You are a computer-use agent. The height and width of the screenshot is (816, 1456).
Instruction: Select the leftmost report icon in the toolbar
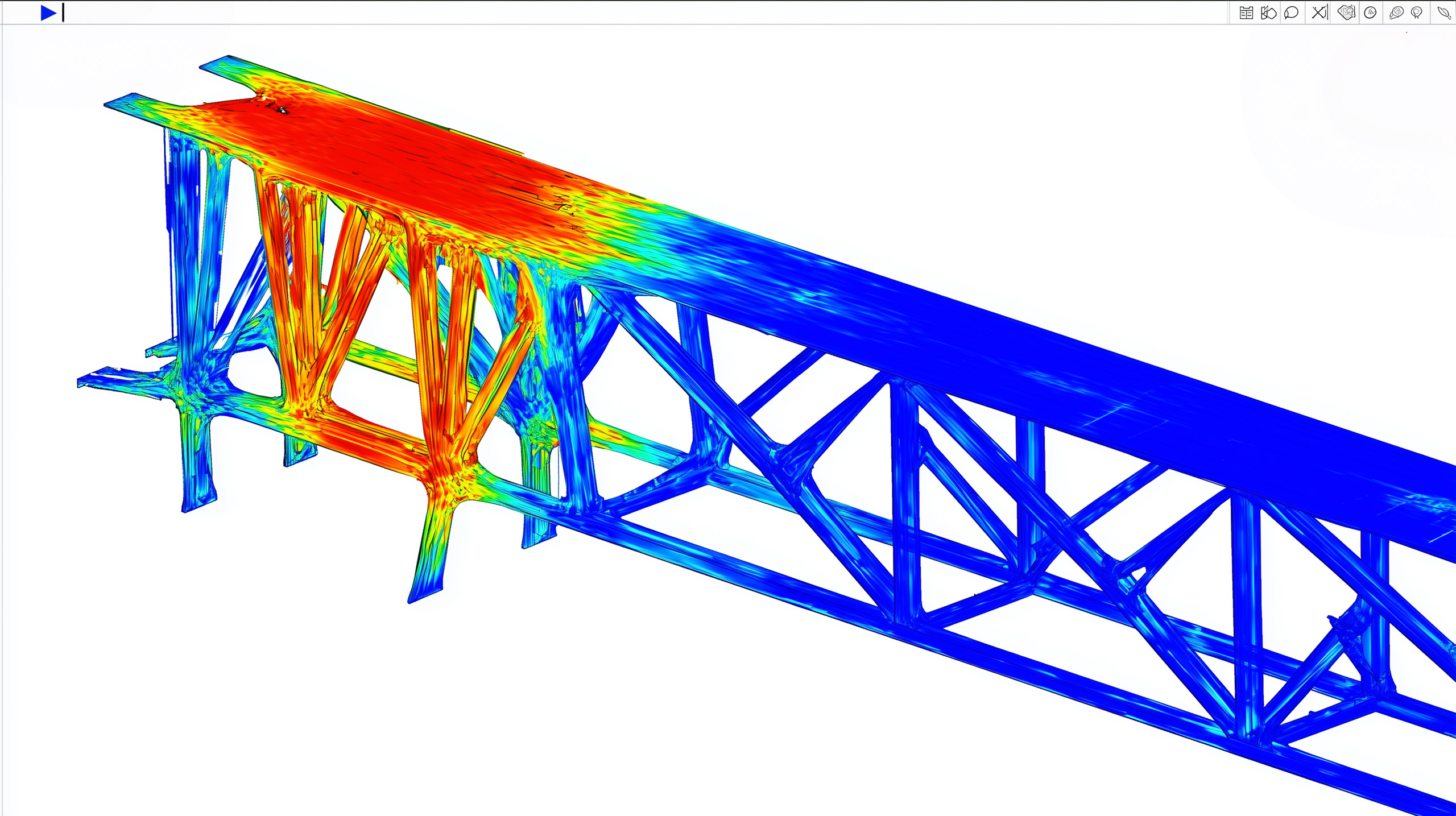pyautogui.click(x=1246, y=13)
